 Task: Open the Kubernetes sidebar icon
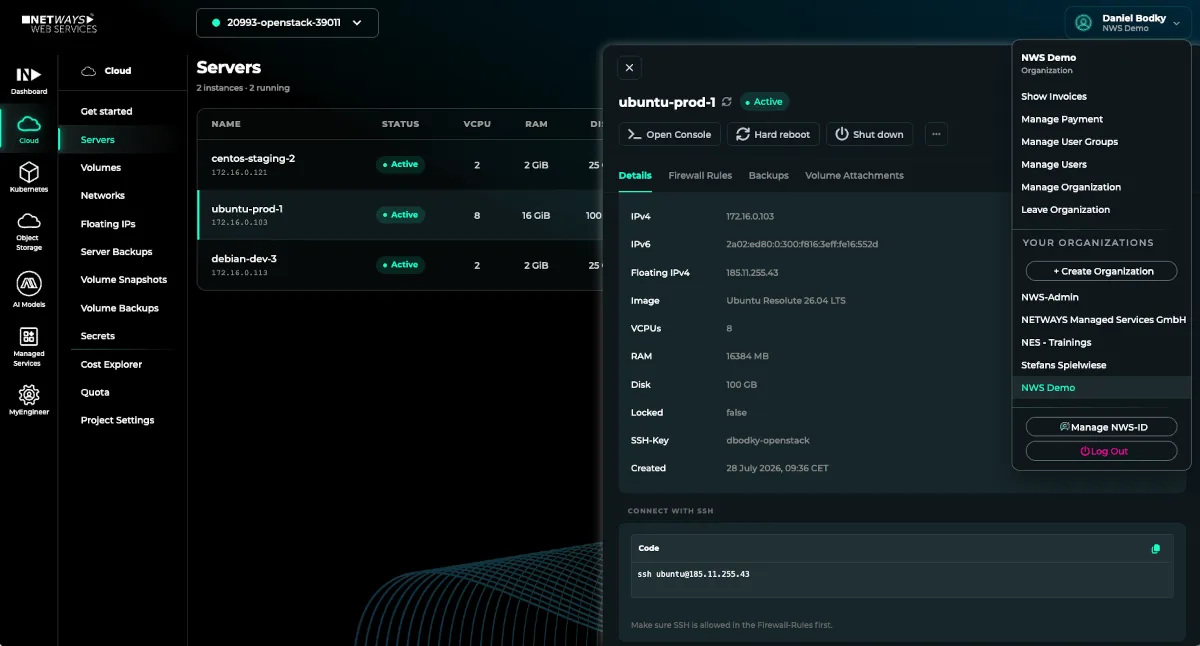coord(29,177)
